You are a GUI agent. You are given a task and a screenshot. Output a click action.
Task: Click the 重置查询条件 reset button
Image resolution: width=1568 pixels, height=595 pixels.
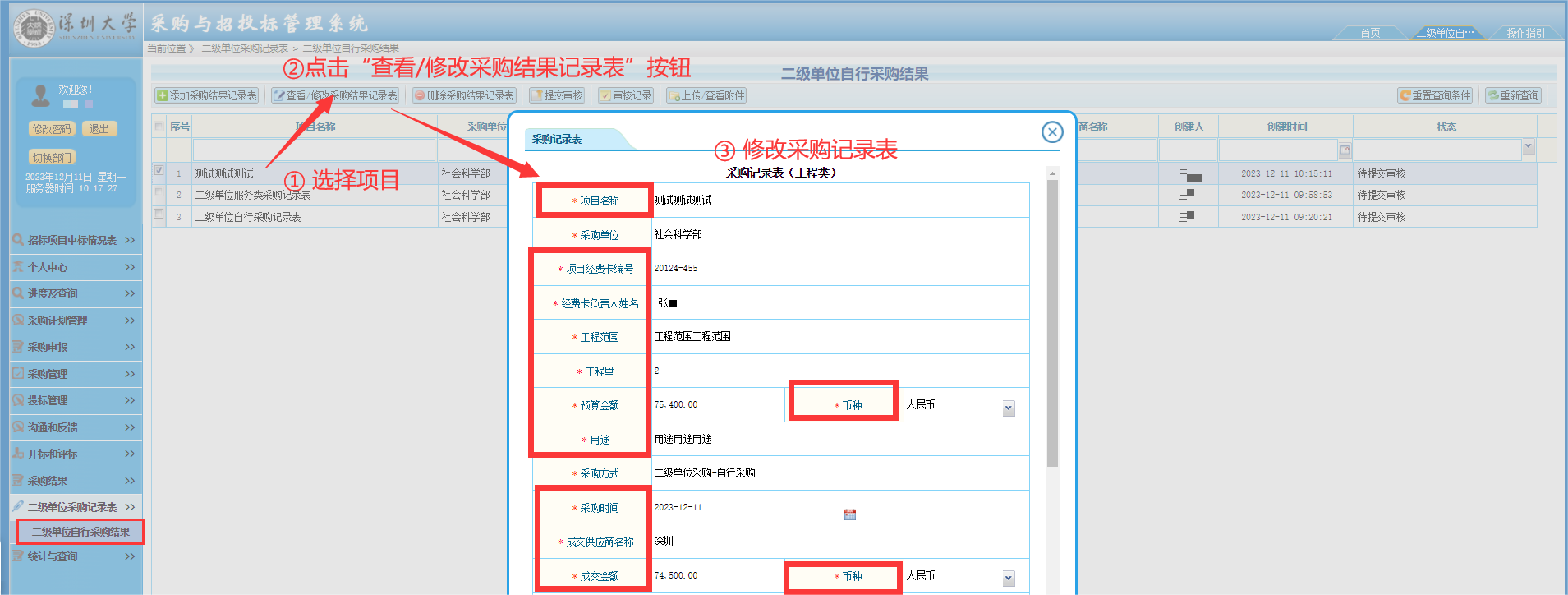1435,95
